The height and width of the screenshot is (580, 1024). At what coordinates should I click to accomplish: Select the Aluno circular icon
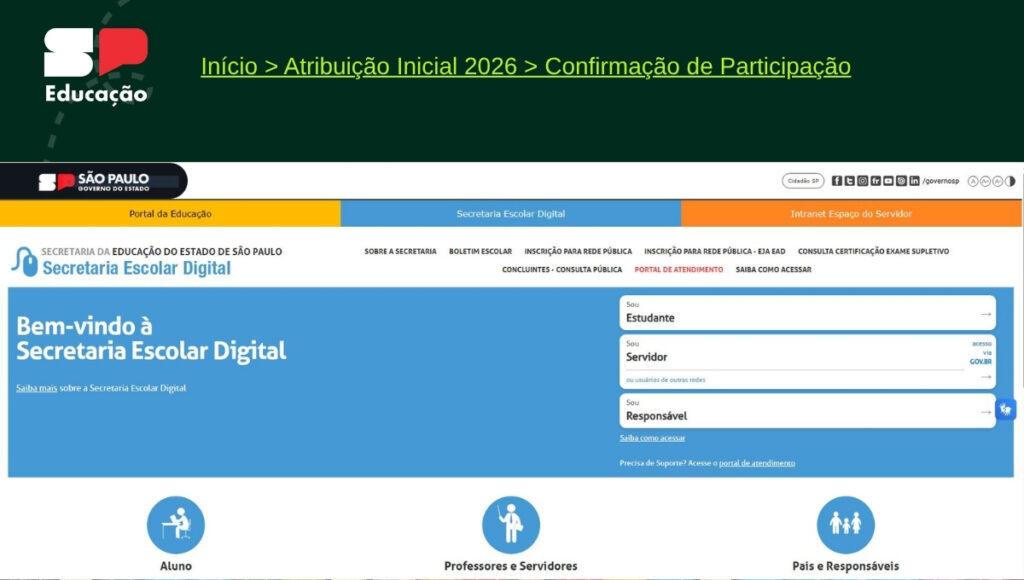(x=176, y=521)
